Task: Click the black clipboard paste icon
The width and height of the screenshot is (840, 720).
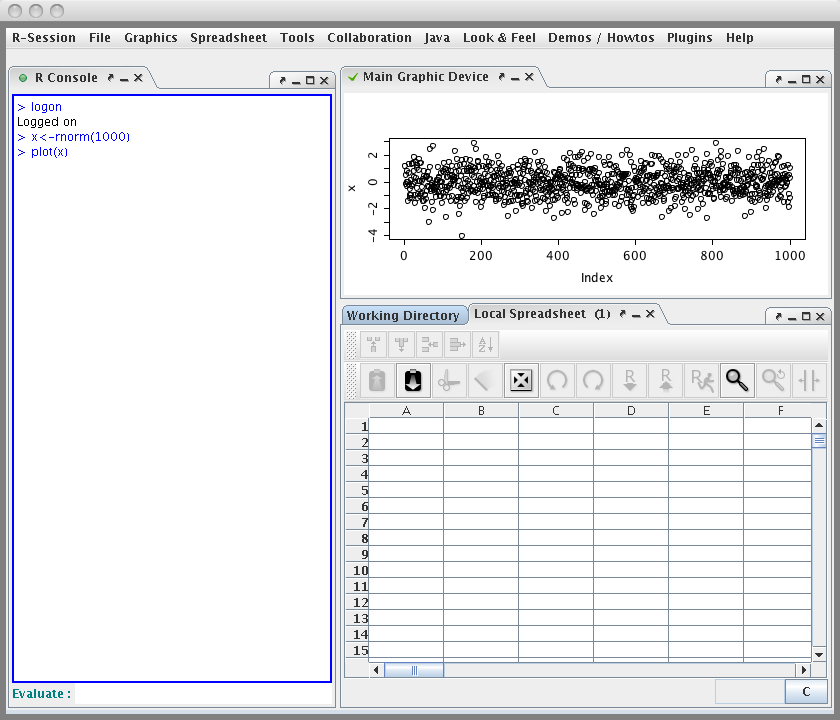Action: [x=413, y=380]
